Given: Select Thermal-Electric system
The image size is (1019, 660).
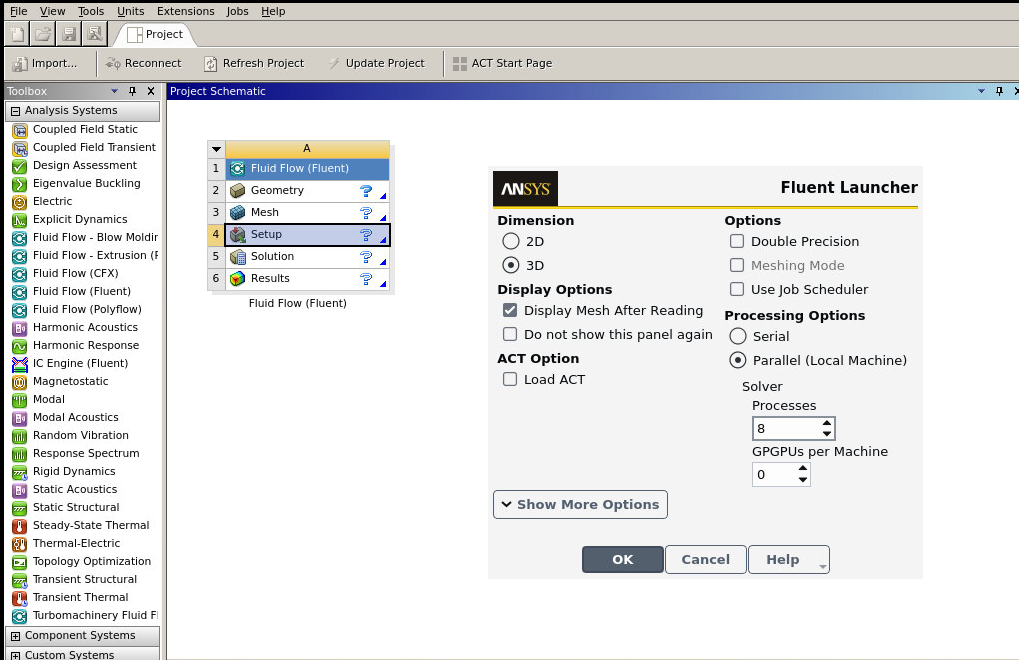Looking at the screenshot, I should pyautogui.click(x=77, y=543).
